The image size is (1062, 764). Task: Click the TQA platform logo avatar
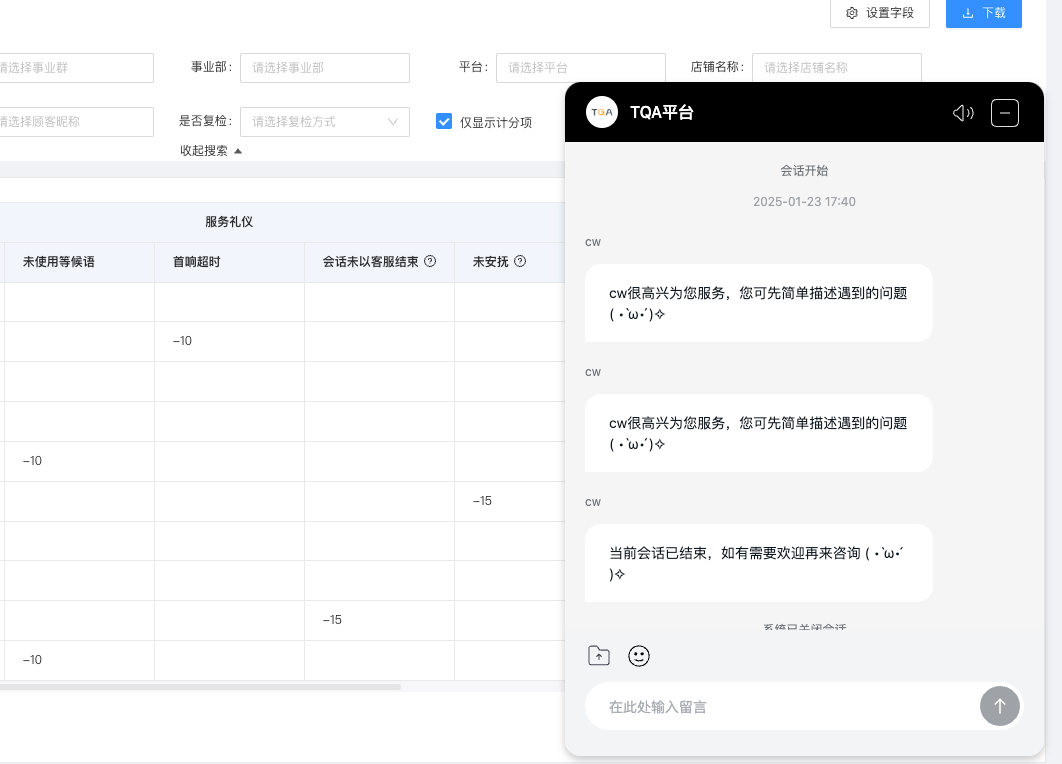tap(601, 112)
